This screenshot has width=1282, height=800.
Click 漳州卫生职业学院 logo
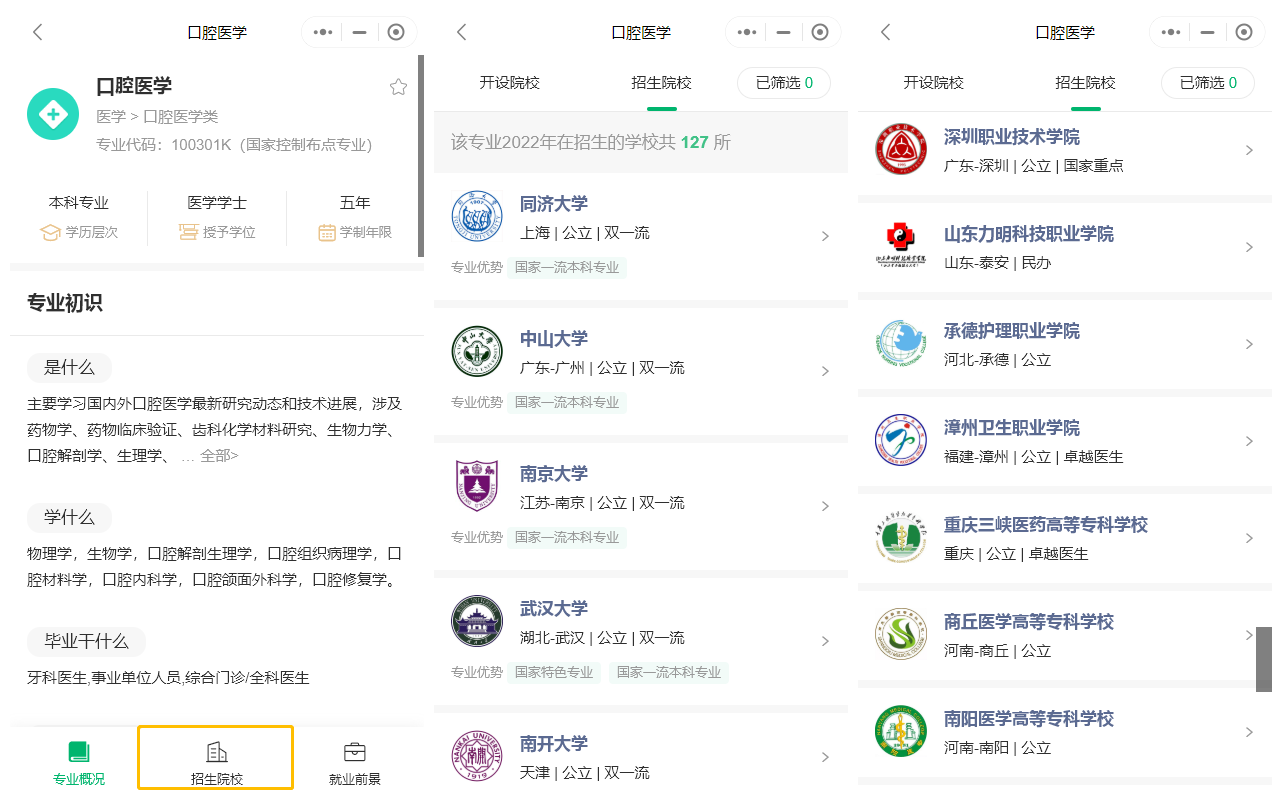(901, 440)
